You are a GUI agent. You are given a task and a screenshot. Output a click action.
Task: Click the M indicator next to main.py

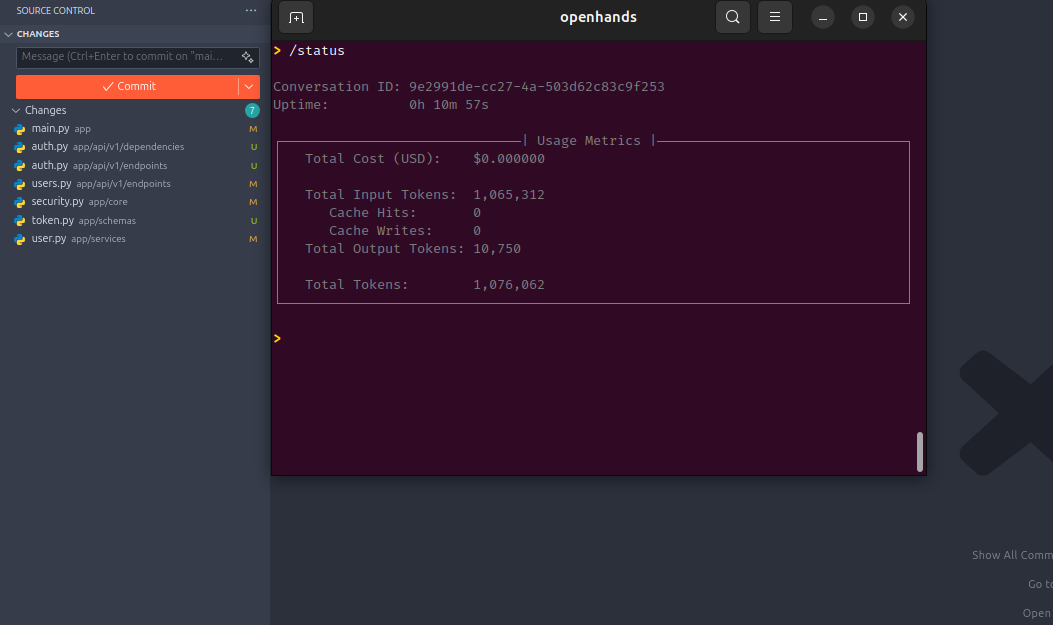[x=253, y=129]
